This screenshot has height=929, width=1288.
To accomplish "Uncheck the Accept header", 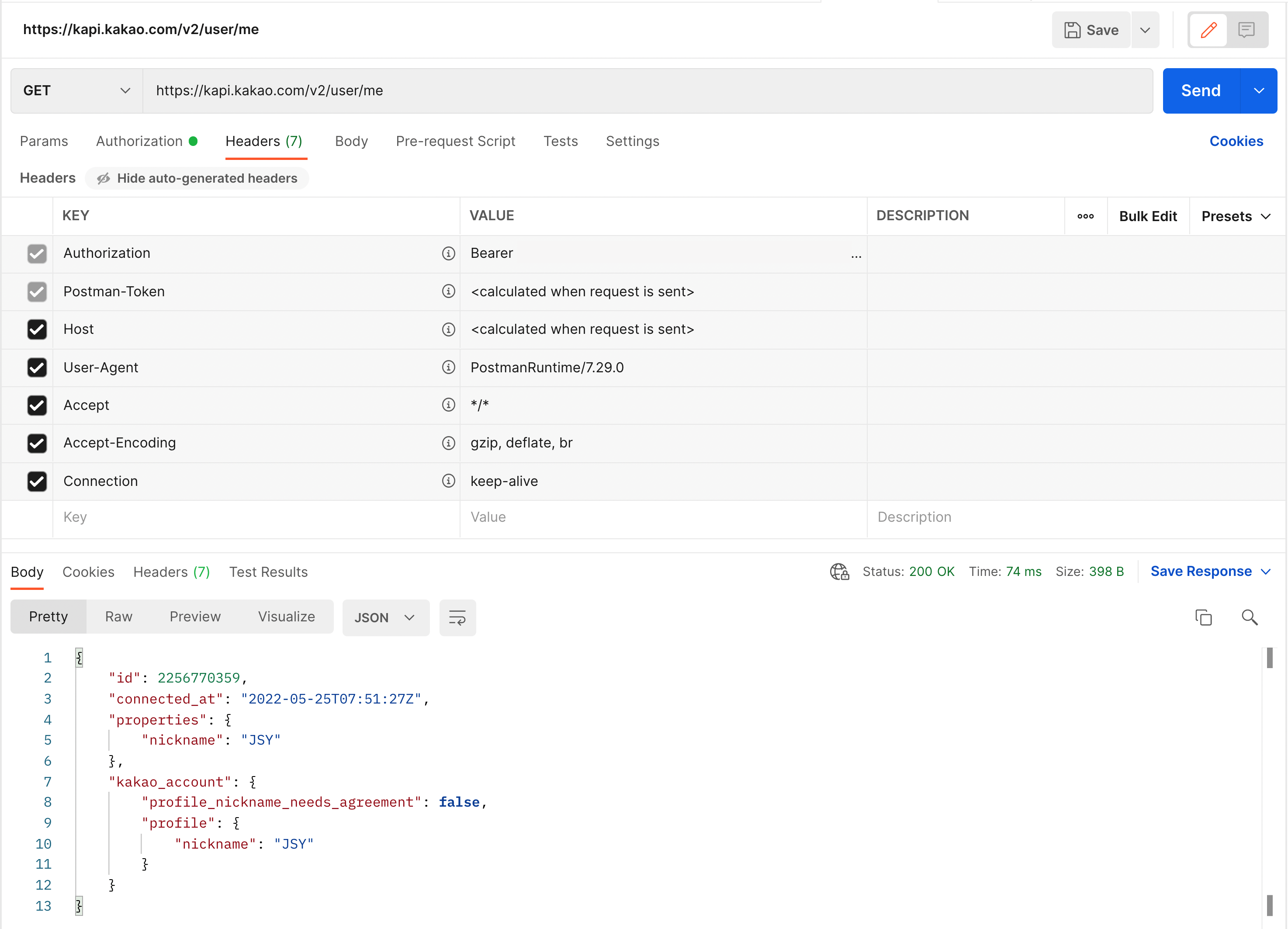I will pos(37,406).
